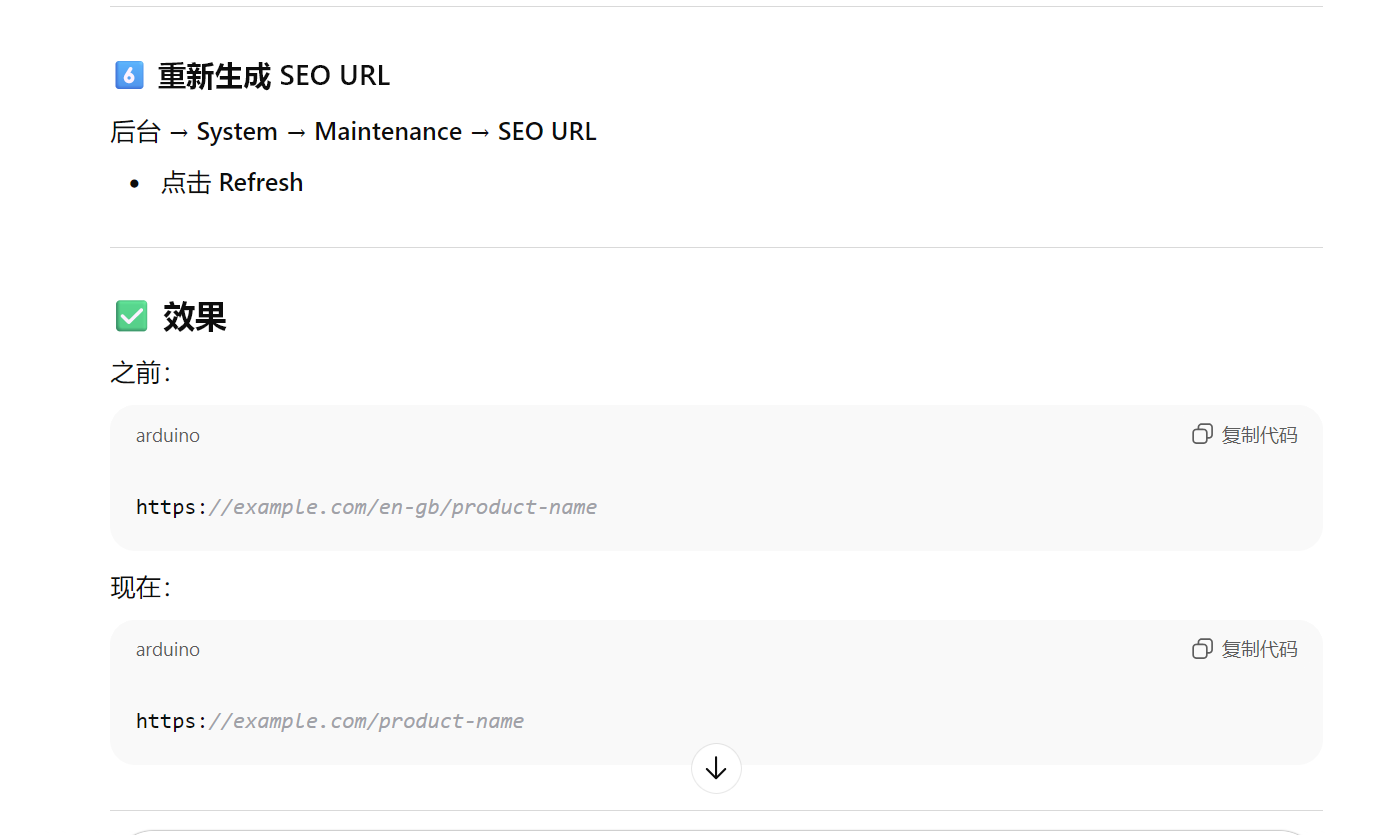Click the message input box at the bottom
This screenshot has height=835, width=1390.
point(716,831)
